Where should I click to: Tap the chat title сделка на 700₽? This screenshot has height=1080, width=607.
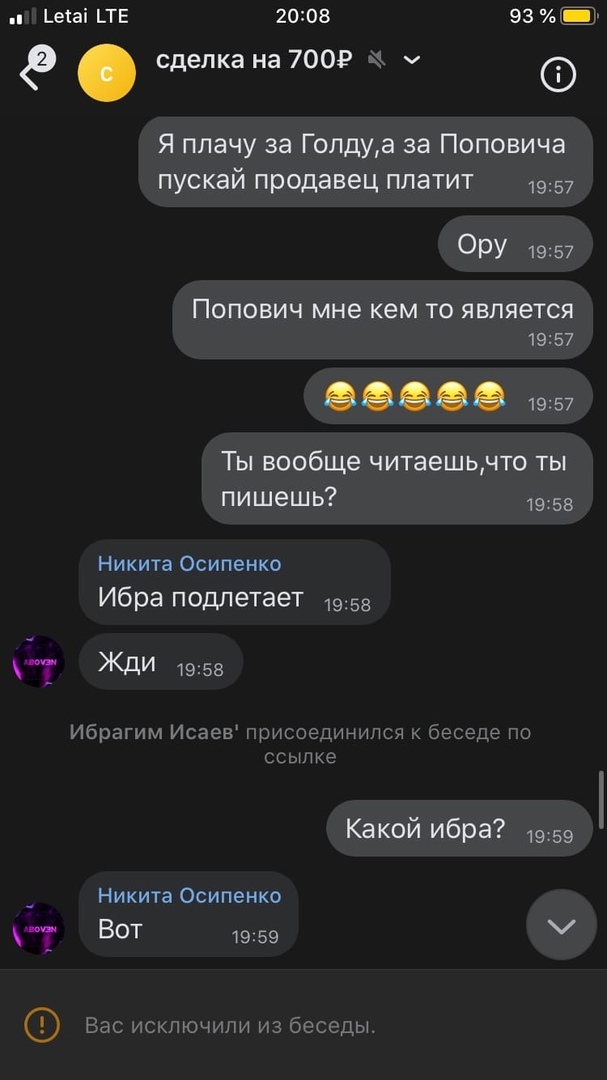pos(254,60)
